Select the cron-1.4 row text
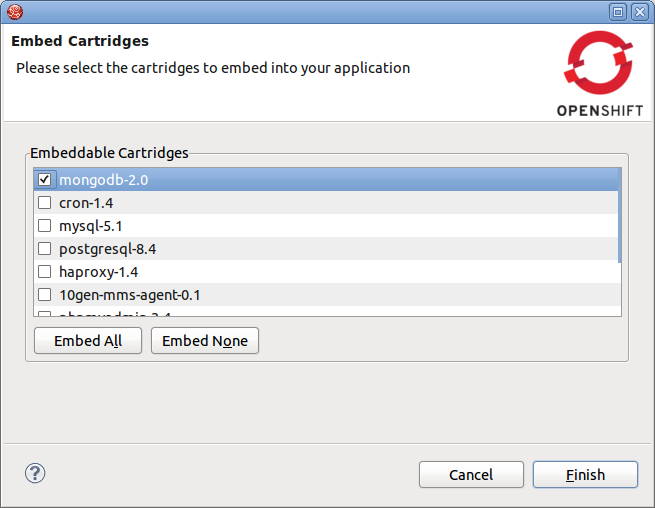Viewport: 655px width, 508px height. (x=86, y=203)
